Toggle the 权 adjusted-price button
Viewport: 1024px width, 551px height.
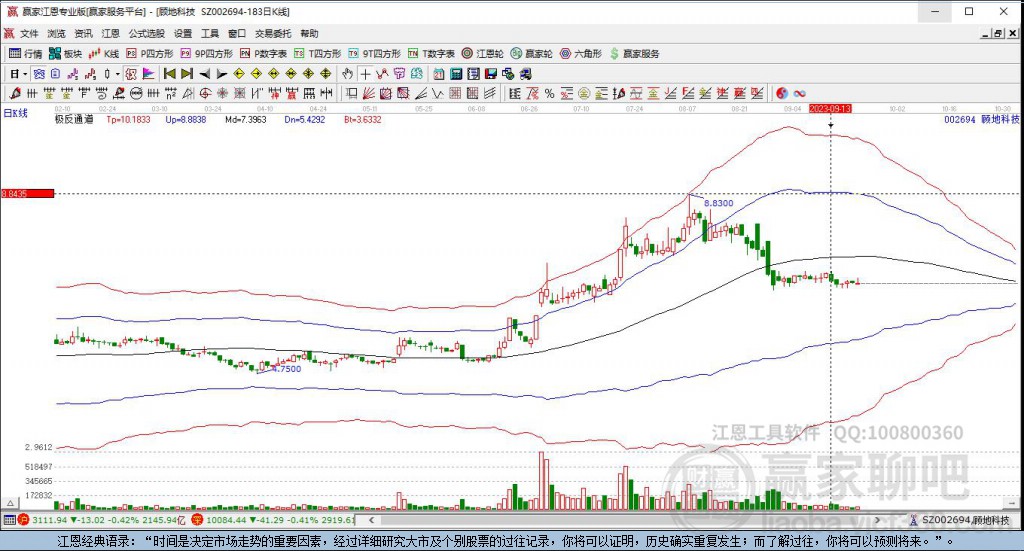131,74
